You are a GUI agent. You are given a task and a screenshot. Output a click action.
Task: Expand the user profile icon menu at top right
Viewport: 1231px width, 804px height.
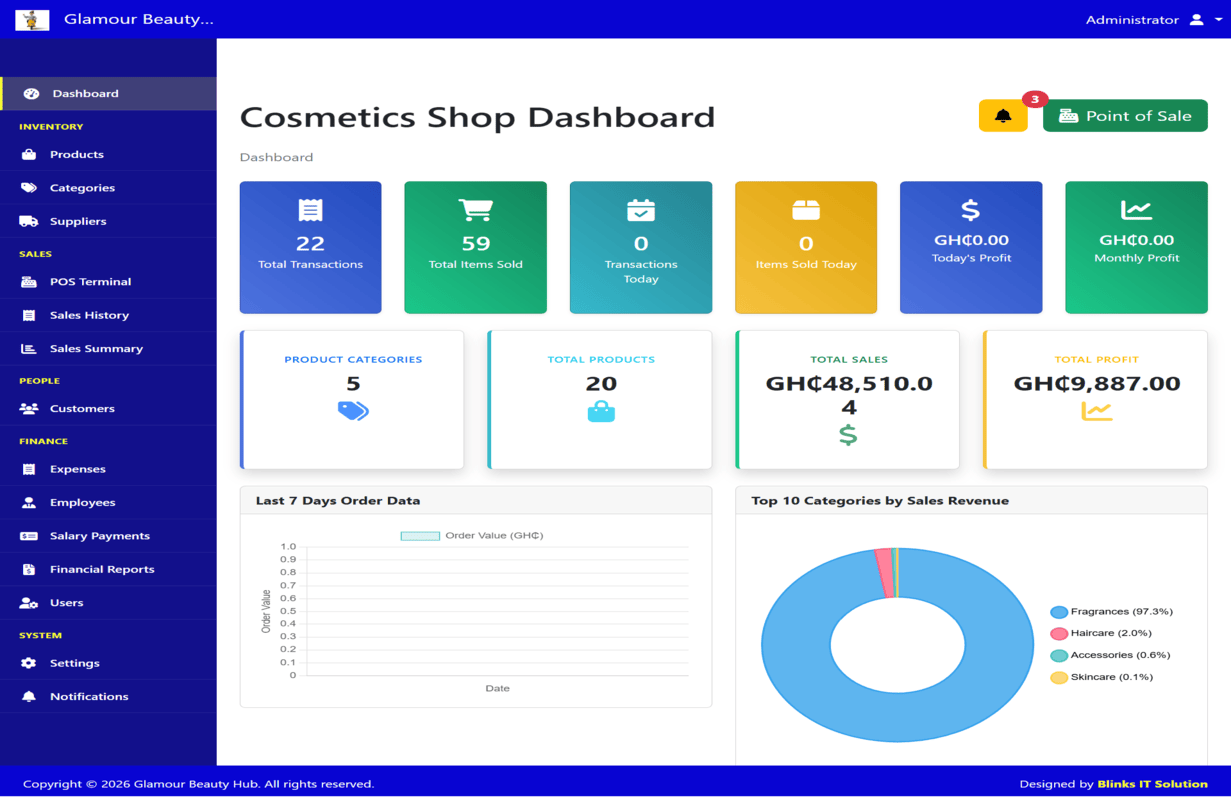tap(1197, 18)
